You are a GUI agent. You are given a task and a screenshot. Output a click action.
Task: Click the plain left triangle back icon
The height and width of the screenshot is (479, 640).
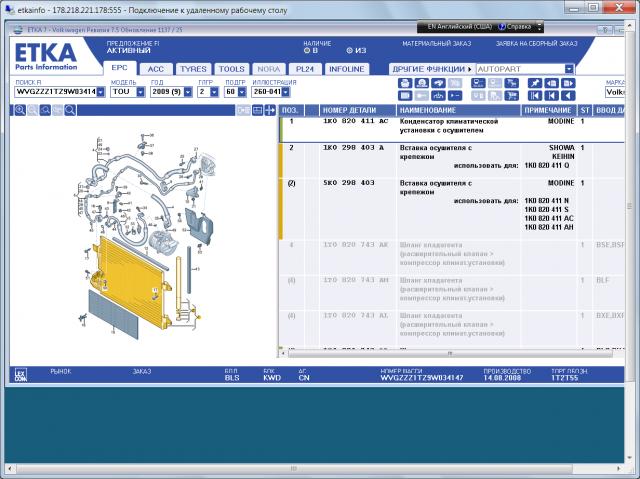568,96
